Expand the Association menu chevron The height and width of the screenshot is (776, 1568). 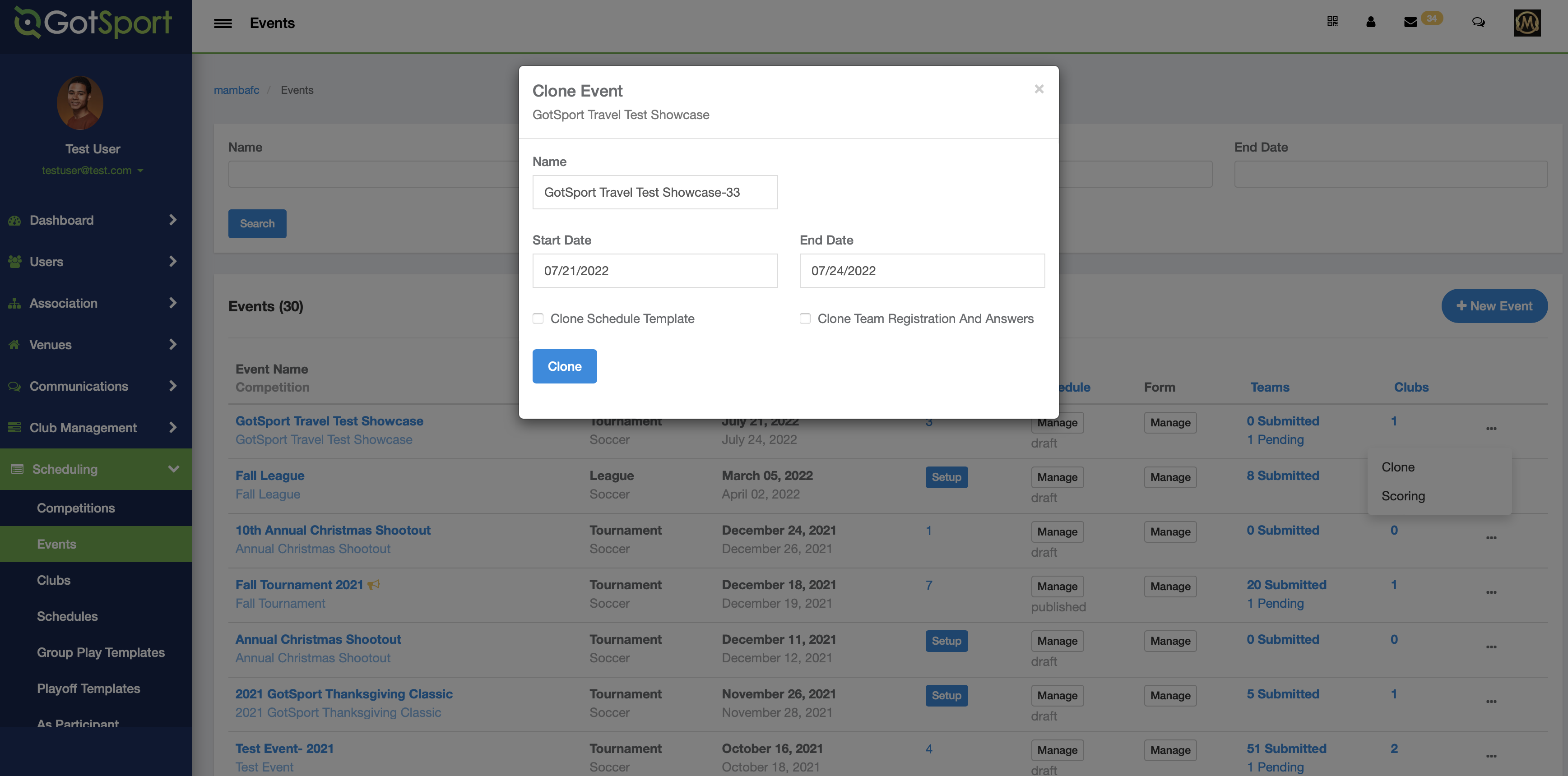[x=173, y=302]
